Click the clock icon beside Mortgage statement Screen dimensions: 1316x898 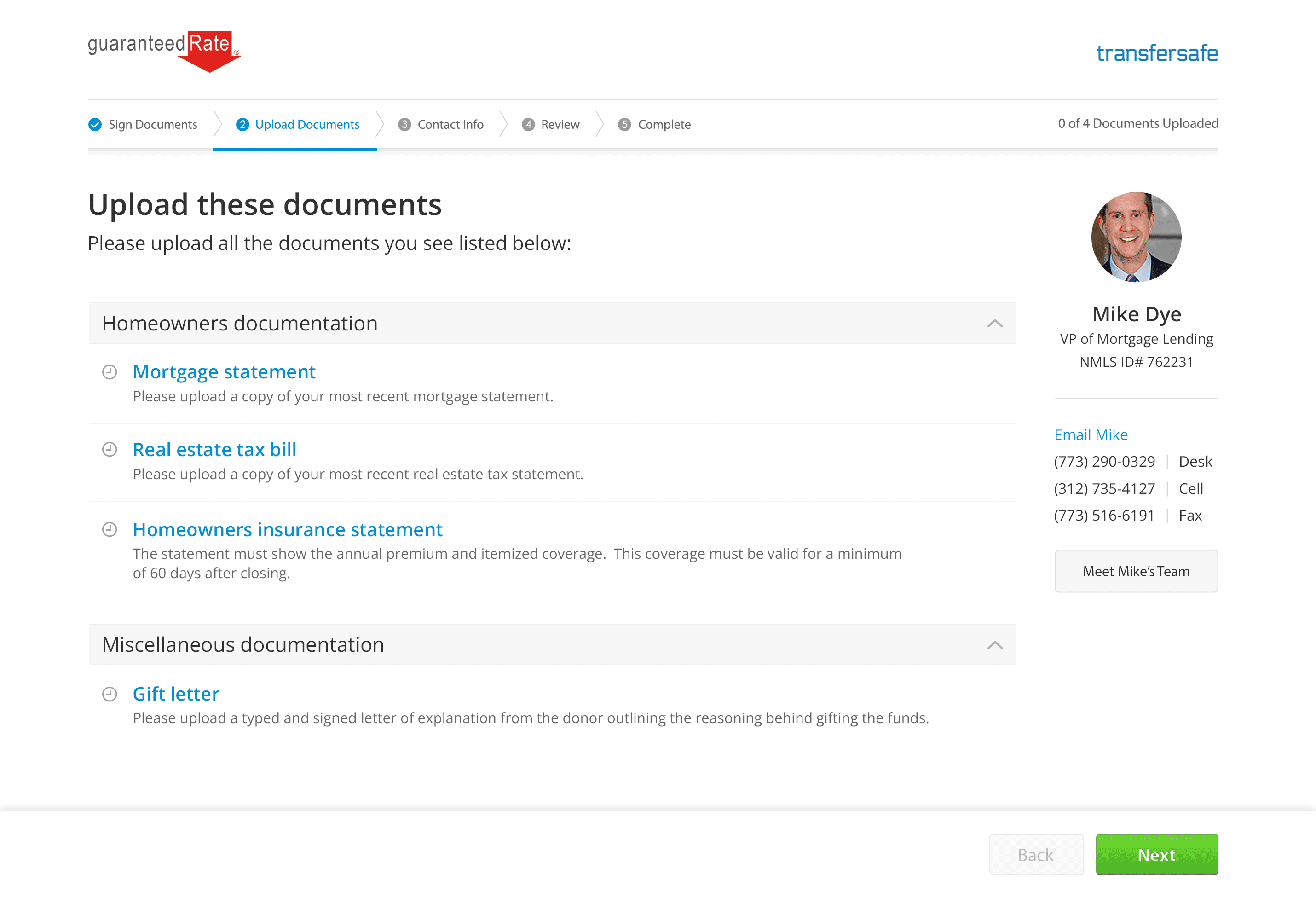coord(110,372)
